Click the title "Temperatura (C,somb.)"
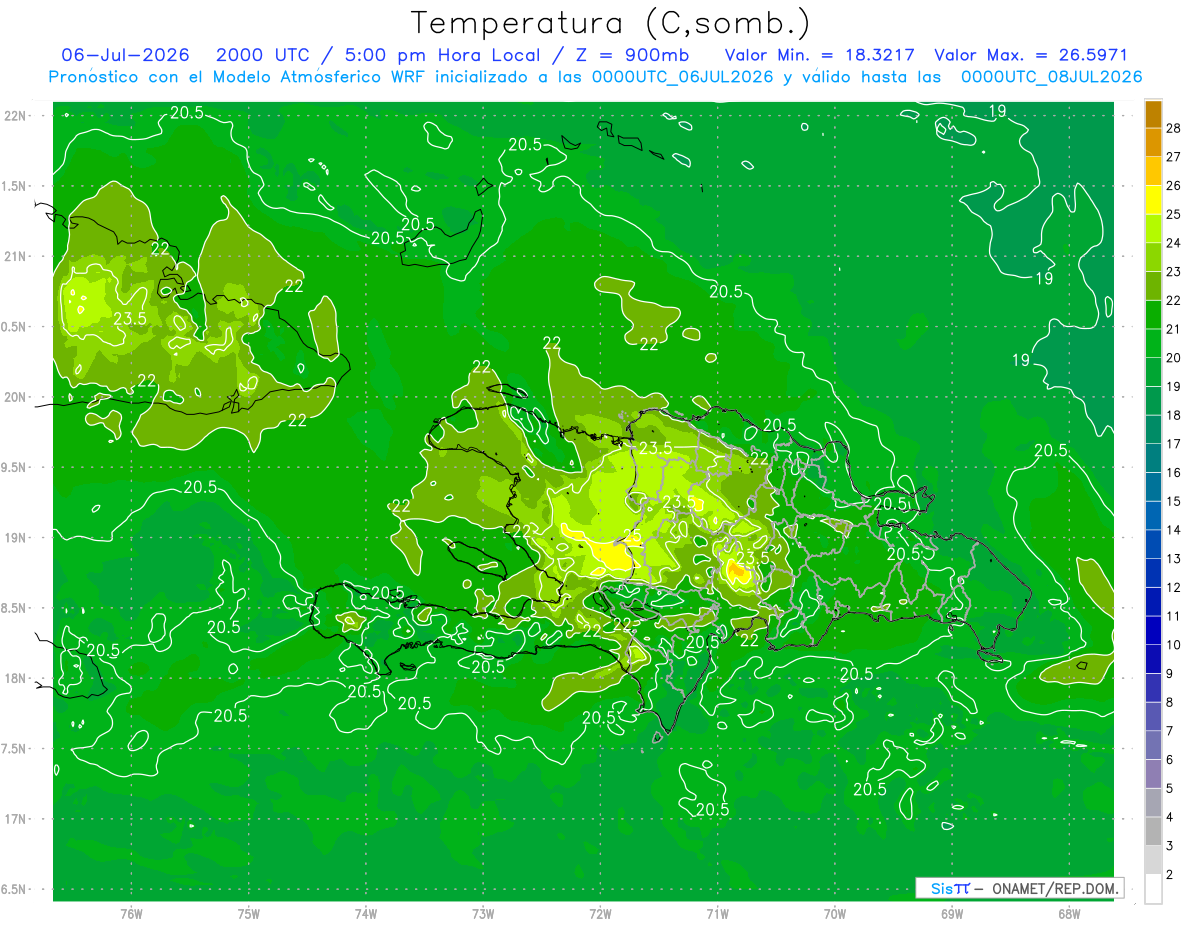 (x=610, y=23)
